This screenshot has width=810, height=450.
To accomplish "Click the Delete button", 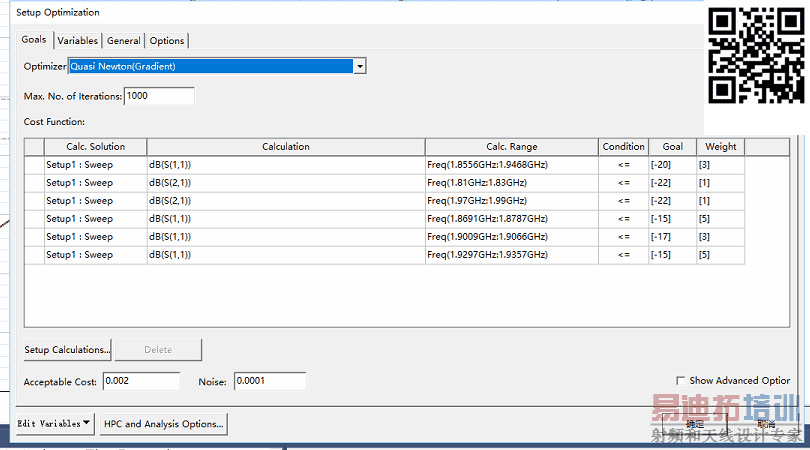I will pos(158,350).
